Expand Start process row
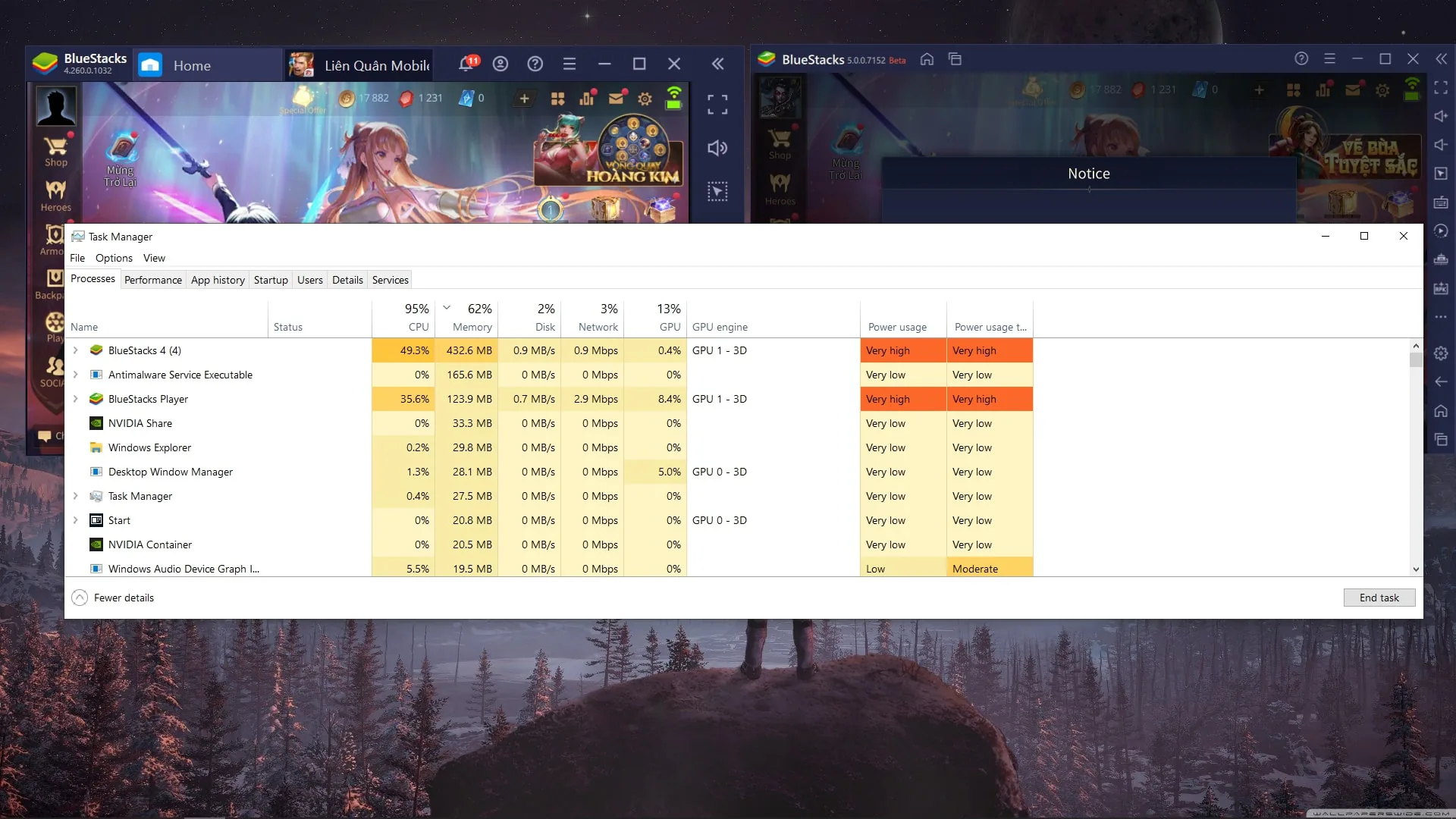The image size is (1456, 819). pos(76,520)
